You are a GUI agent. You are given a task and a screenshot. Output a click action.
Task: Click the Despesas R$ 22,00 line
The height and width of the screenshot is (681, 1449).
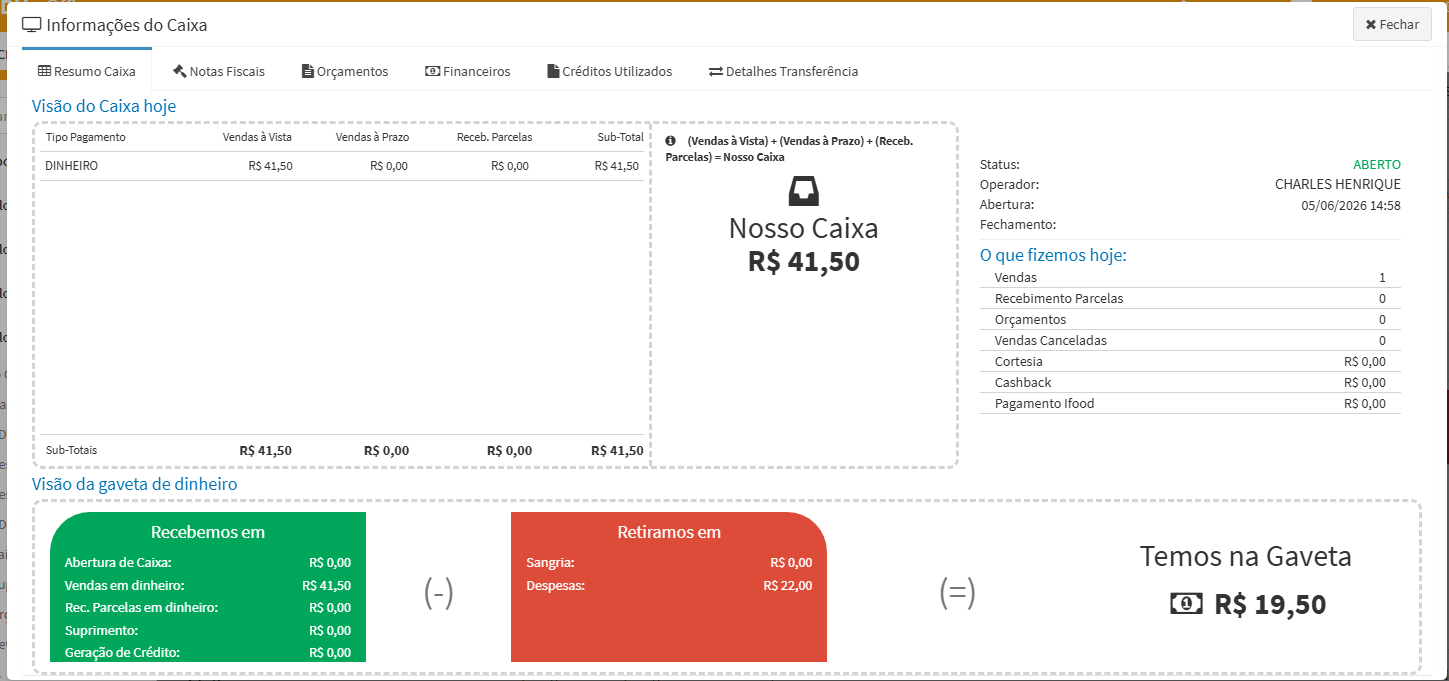(669, 585)
